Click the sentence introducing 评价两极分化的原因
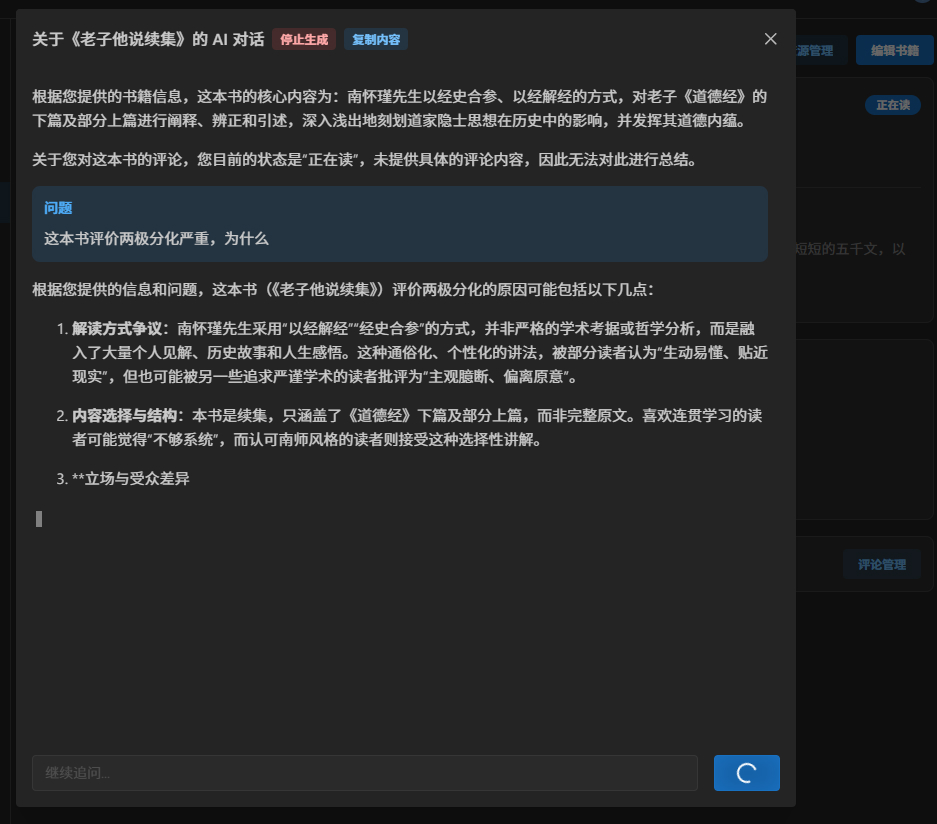The image size is (937, 824). (343, 289)
